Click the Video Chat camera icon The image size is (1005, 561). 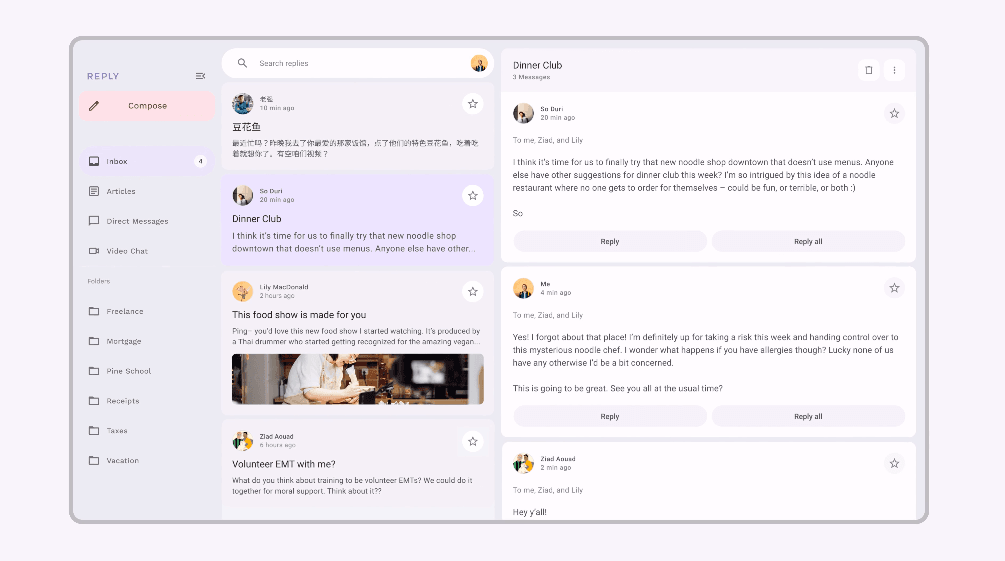[94, 251]
